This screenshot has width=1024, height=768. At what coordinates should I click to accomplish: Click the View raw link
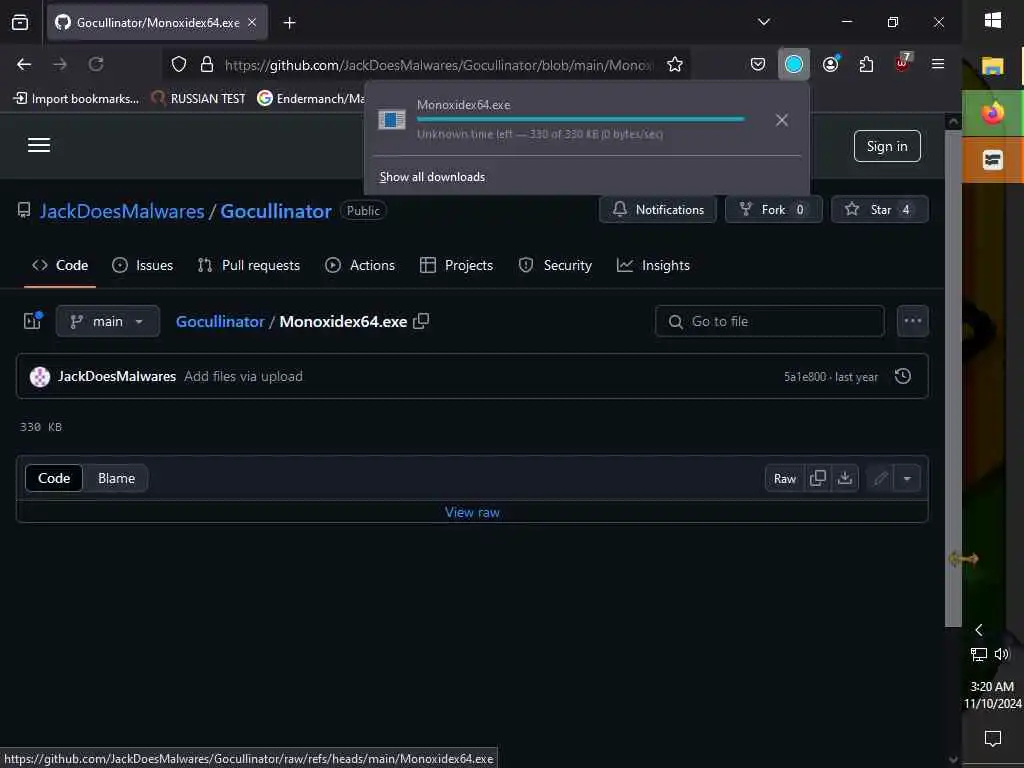(x=472, y=513)
